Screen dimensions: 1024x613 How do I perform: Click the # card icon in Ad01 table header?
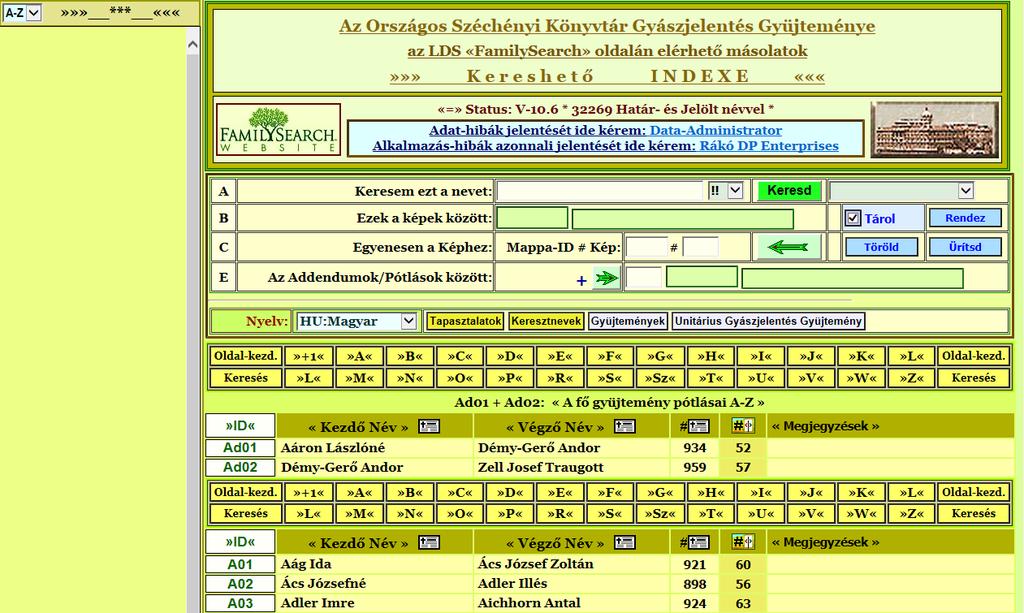click(694, 426)
